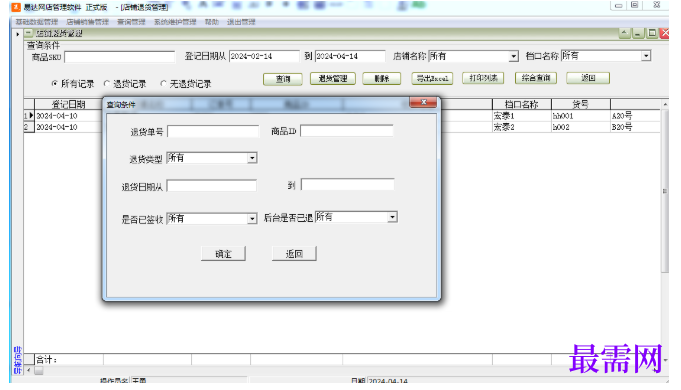The image size is (681, 390).
Task: Close the 查询条件 dialog
Action: [423, 102]
